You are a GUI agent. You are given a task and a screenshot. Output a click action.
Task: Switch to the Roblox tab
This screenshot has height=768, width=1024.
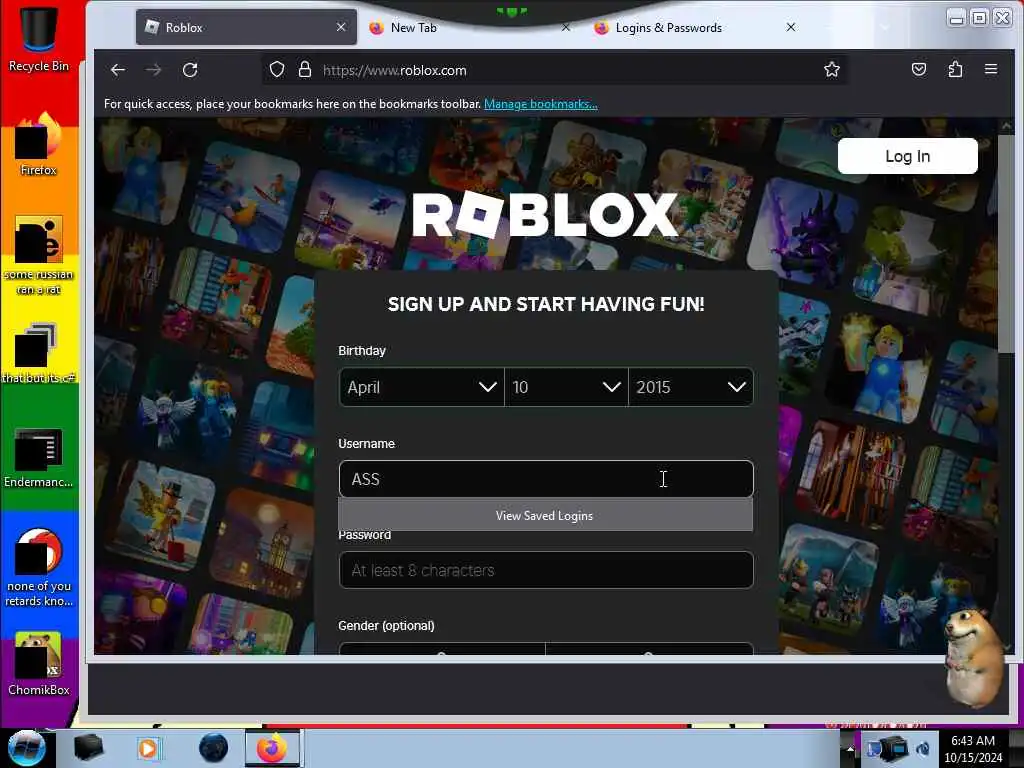(246, 27)
